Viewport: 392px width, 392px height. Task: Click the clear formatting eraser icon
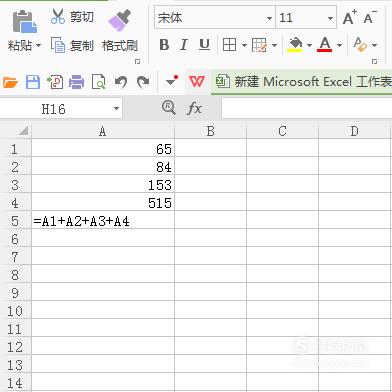click(x=360, y=44)
